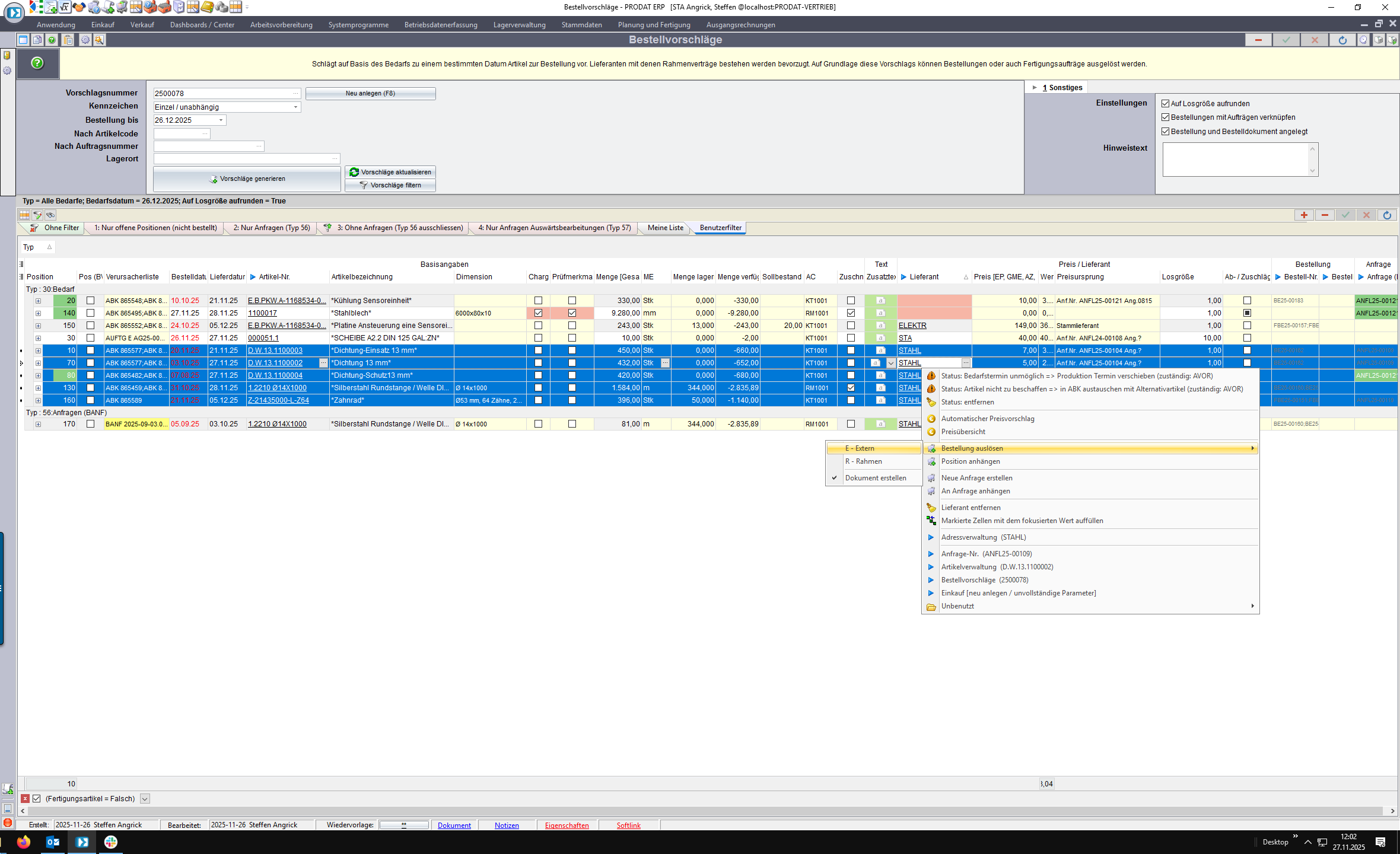Toggle 'Bestellungen mit Aufträgen verknüpfen' checkbox
This screenshot has width=1400, height=854.
(x=1166, y=117)
